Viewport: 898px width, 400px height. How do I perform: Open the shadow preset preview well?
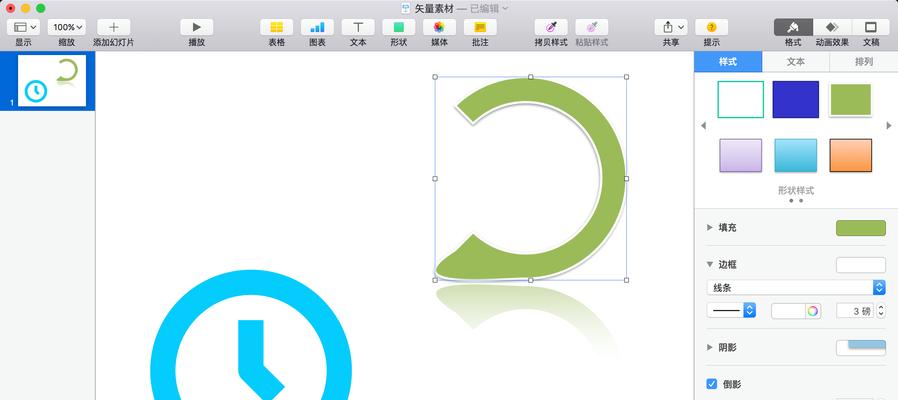pyautogui.click(x=861, y=347)
